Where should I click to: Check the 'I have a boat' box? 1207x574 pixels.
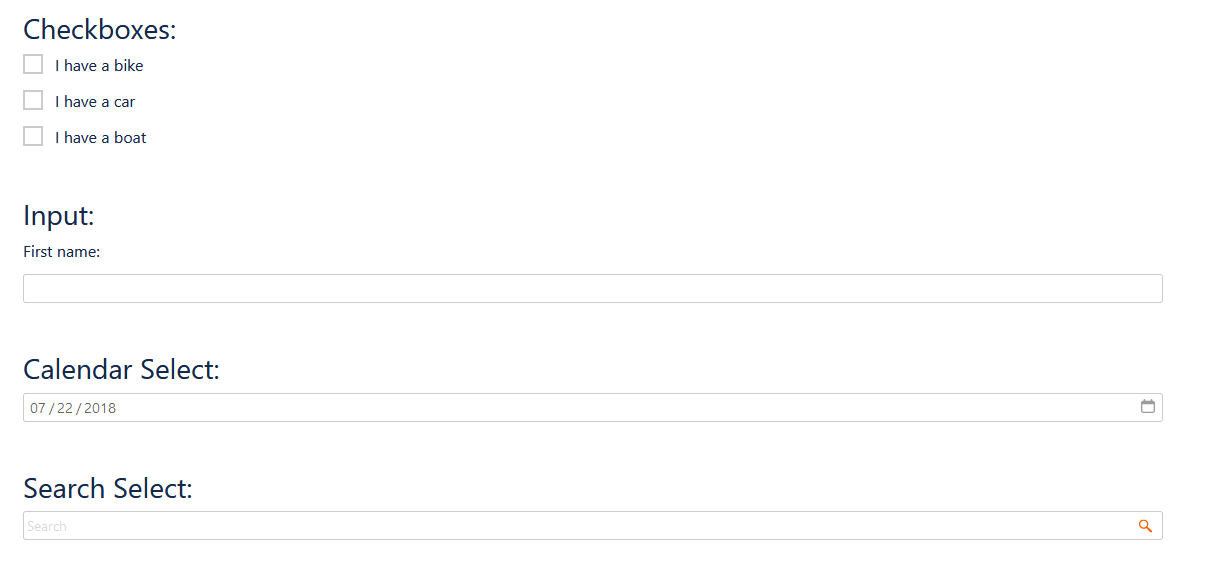coord(33,136)
